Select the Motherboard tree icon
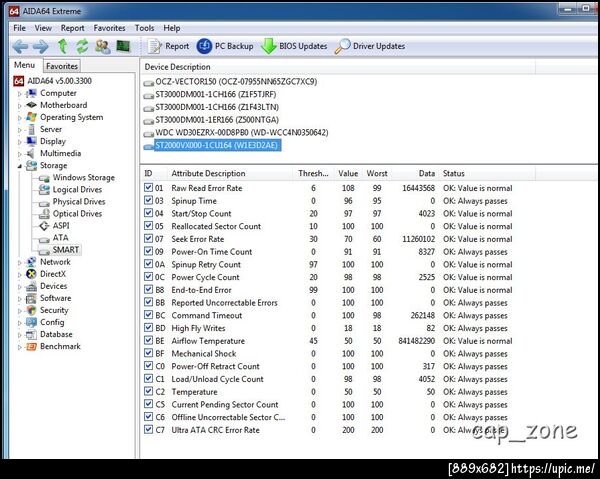This screenshot has width=600, height=479. (31, 105)
